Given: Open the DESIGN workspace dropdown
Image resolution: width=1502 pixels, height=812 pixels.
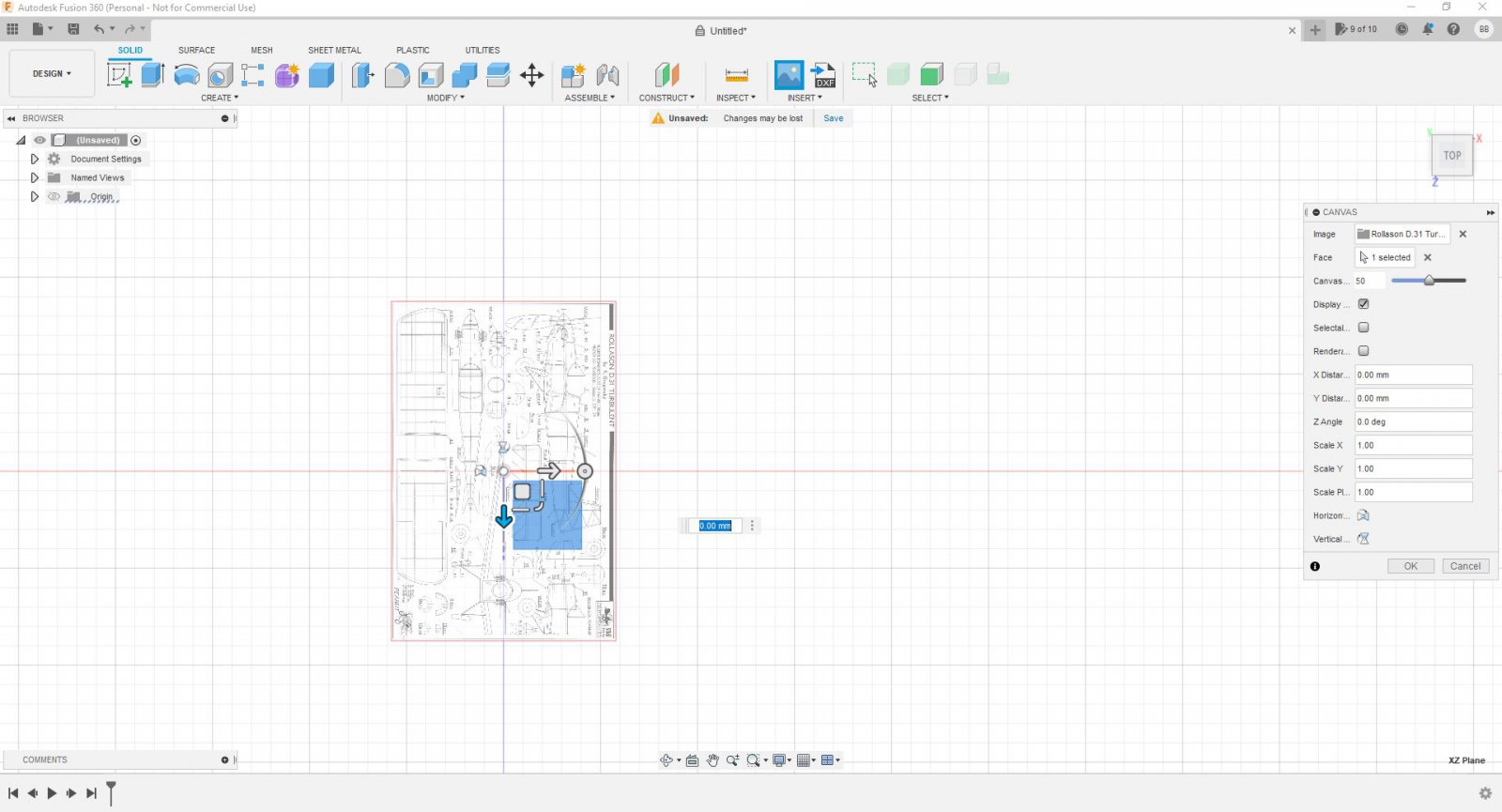Looking at the screenshot, I should point(52,73).
